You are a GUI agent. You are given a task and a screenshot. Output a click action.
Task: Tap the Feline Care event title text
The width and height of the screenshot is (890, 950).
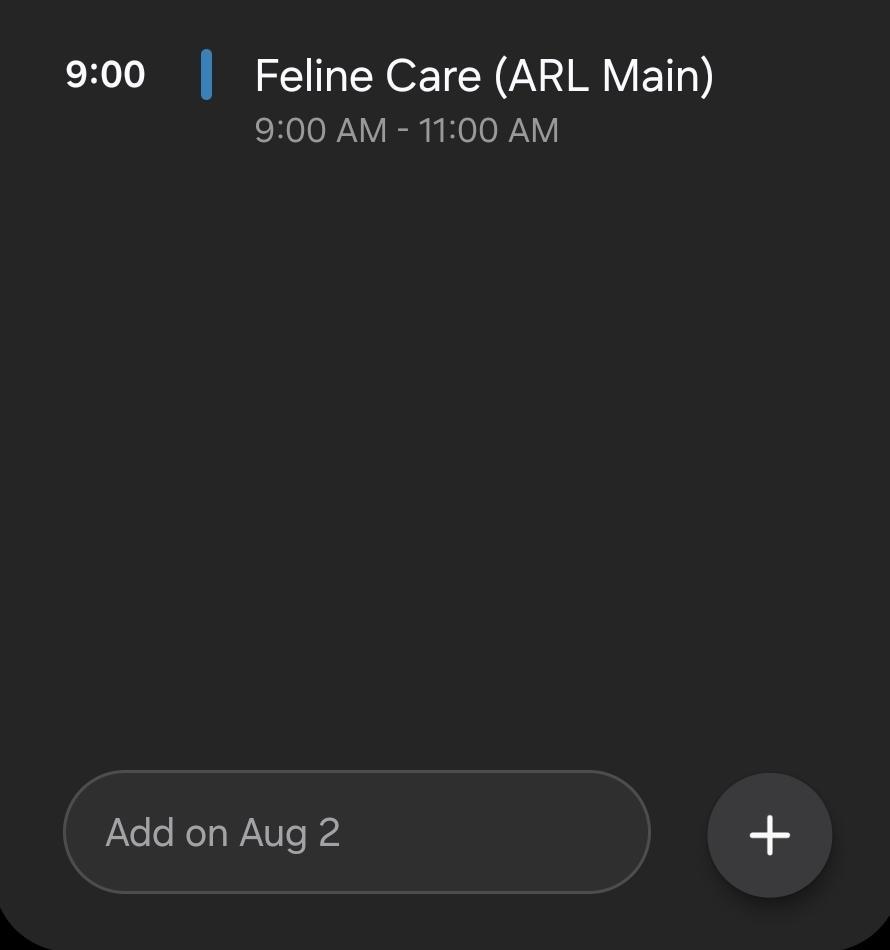point(484,77)
